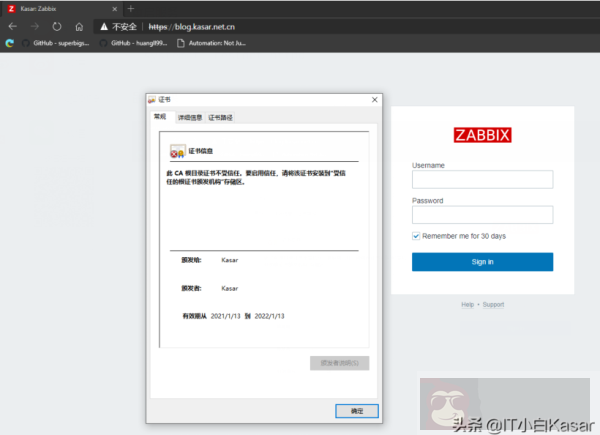Click the certificate dialog title icon
This screenshot has height=435, width=600.
(152, 100)
